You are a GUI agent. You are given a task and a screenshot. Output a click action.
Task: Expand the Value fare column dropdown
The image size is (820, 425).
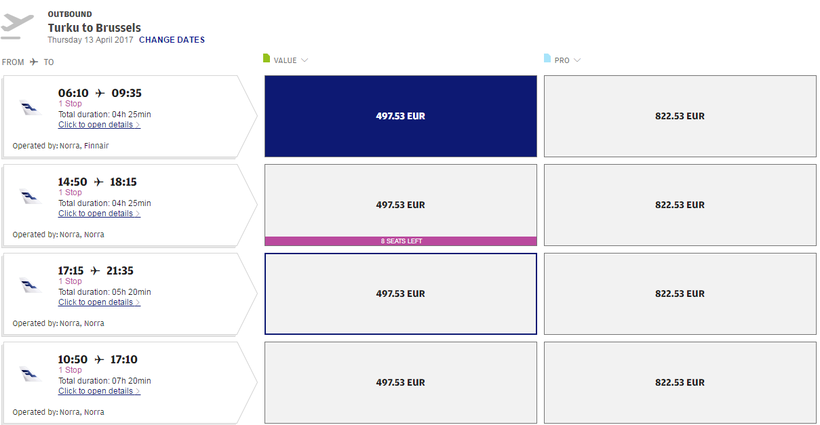coord(304,60)
